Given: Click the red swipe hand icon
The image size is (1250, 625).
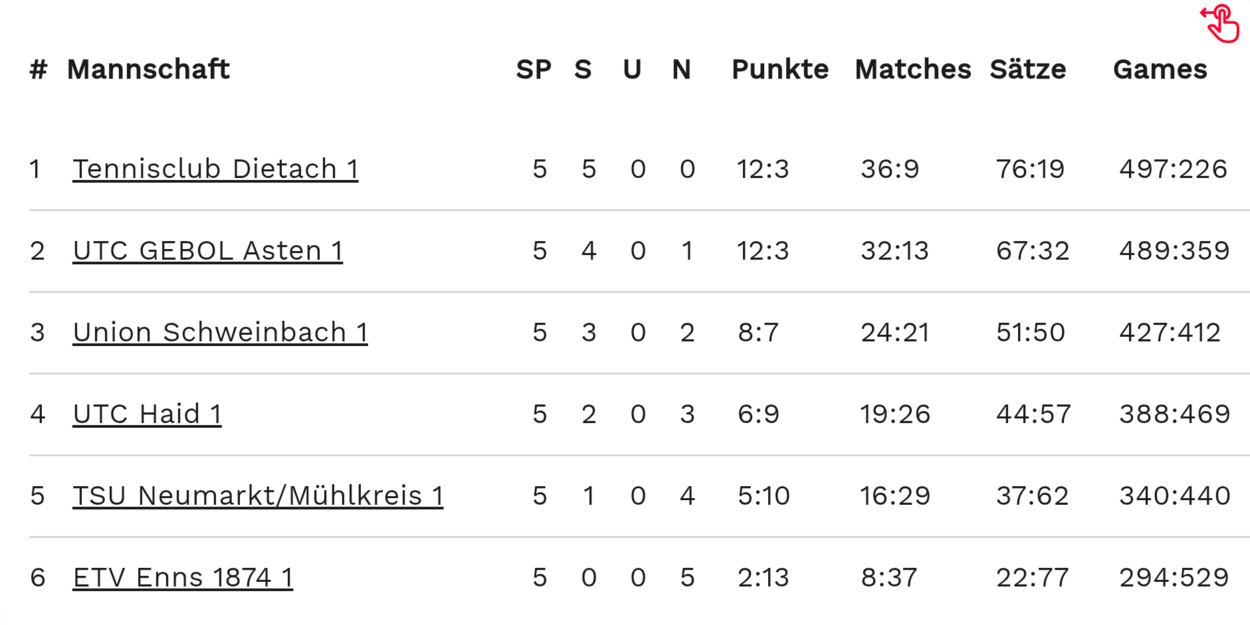Looking at the screenshot, I should (x=1220, y=23).
